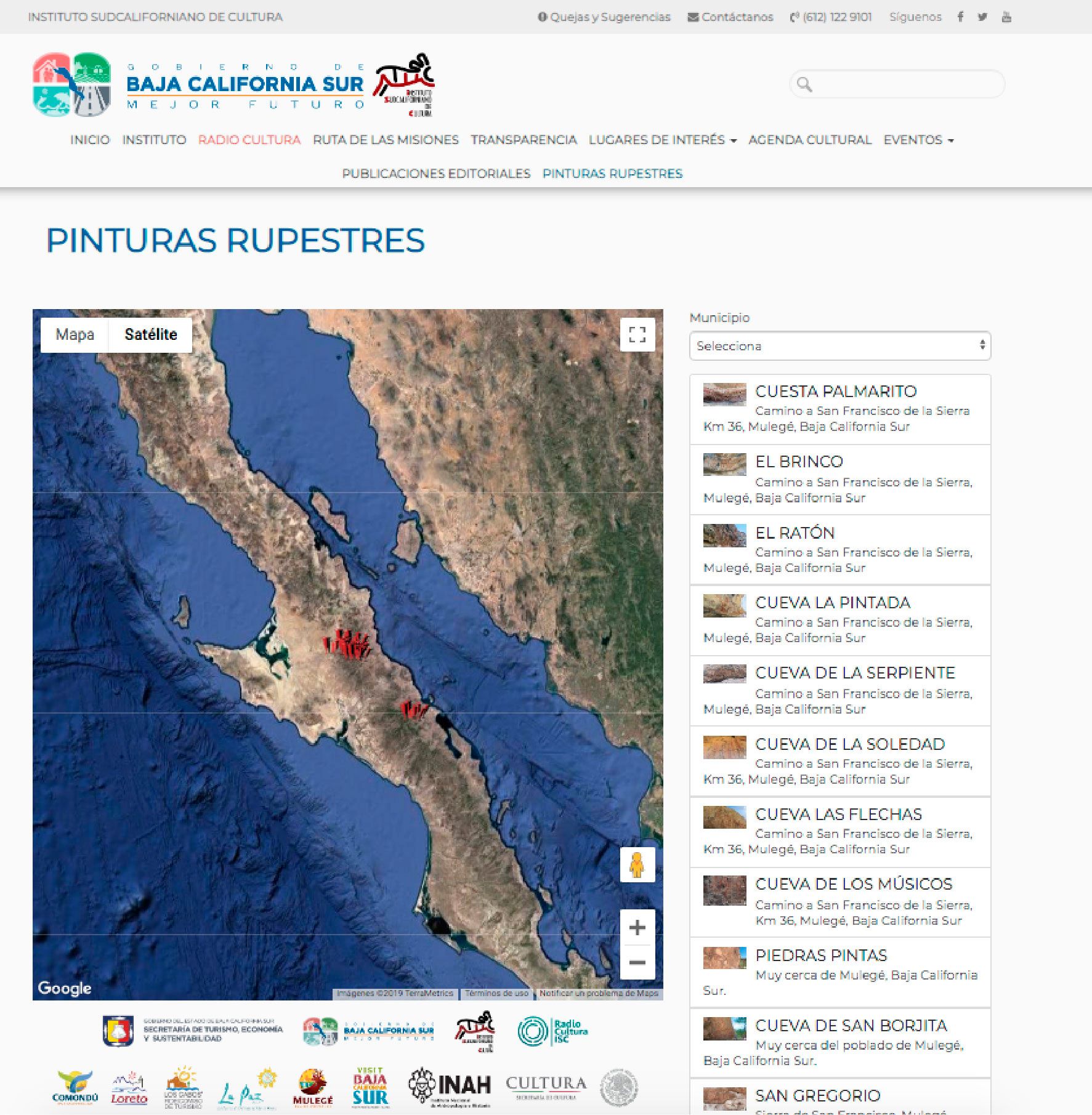The height and width of the screenshot is (1115, 1092).
Task: Zoom out on the map
Action: 637,962
